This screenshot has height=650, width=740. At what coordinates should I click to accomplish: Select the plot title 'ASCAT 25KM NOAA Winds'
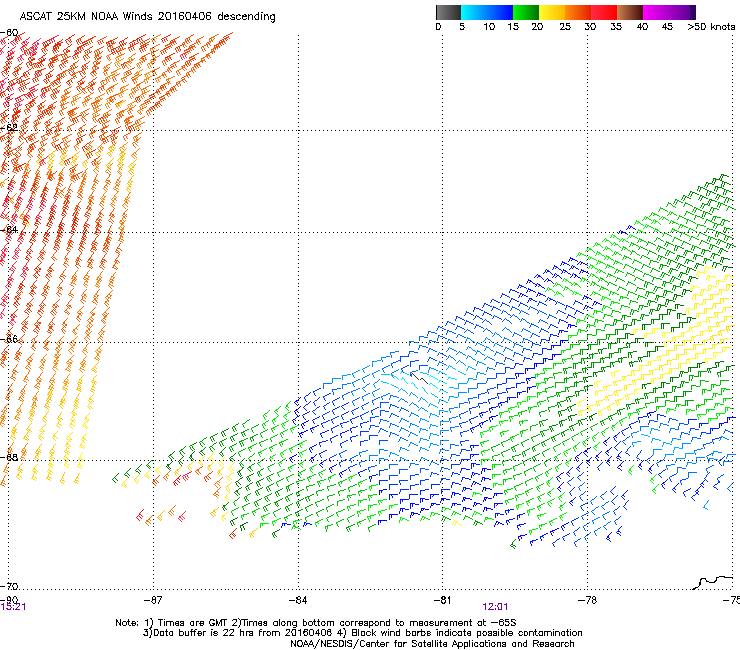86,16
